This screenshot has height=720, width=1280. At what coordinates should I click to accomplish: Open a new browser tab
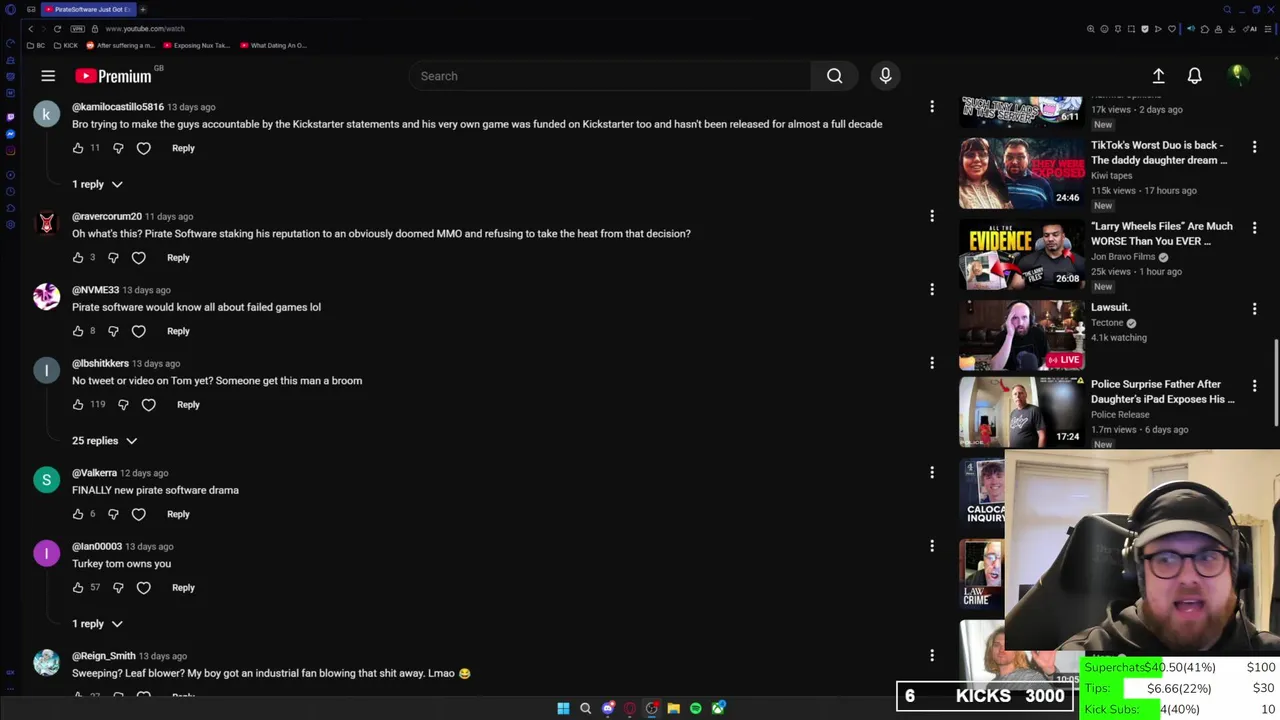[x=143, y=9]
